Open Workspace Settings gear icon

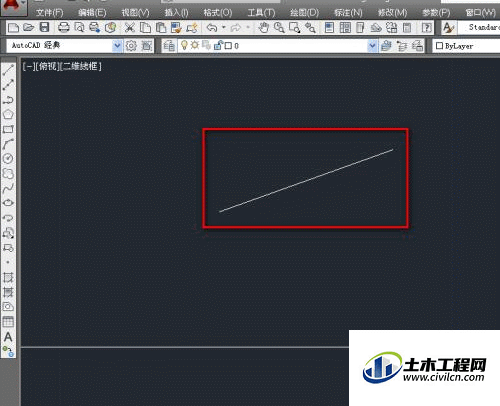point(131,46)
